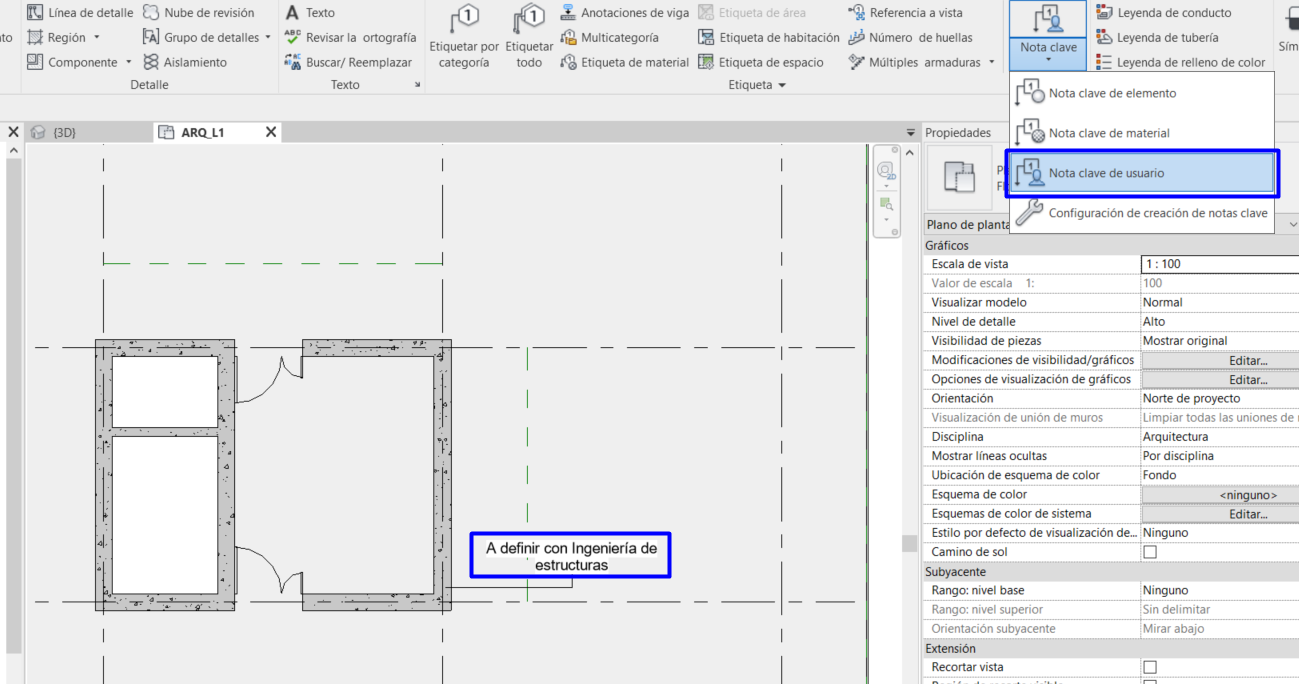Expand the Región dropdown arrow

[x=97, y=38]
